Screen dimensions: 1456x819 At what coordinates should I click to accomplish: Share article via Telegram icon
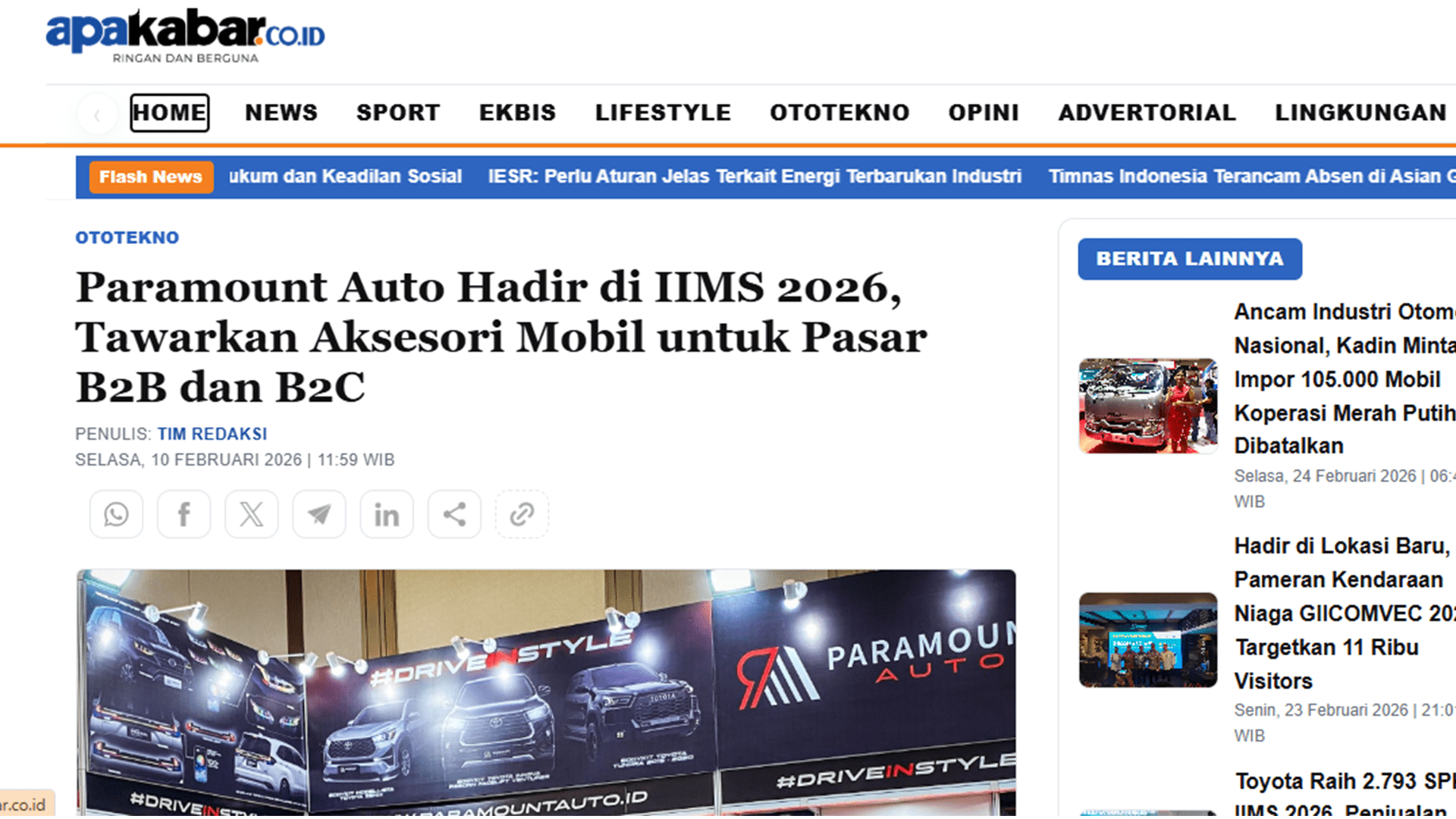tap(318, 515)
